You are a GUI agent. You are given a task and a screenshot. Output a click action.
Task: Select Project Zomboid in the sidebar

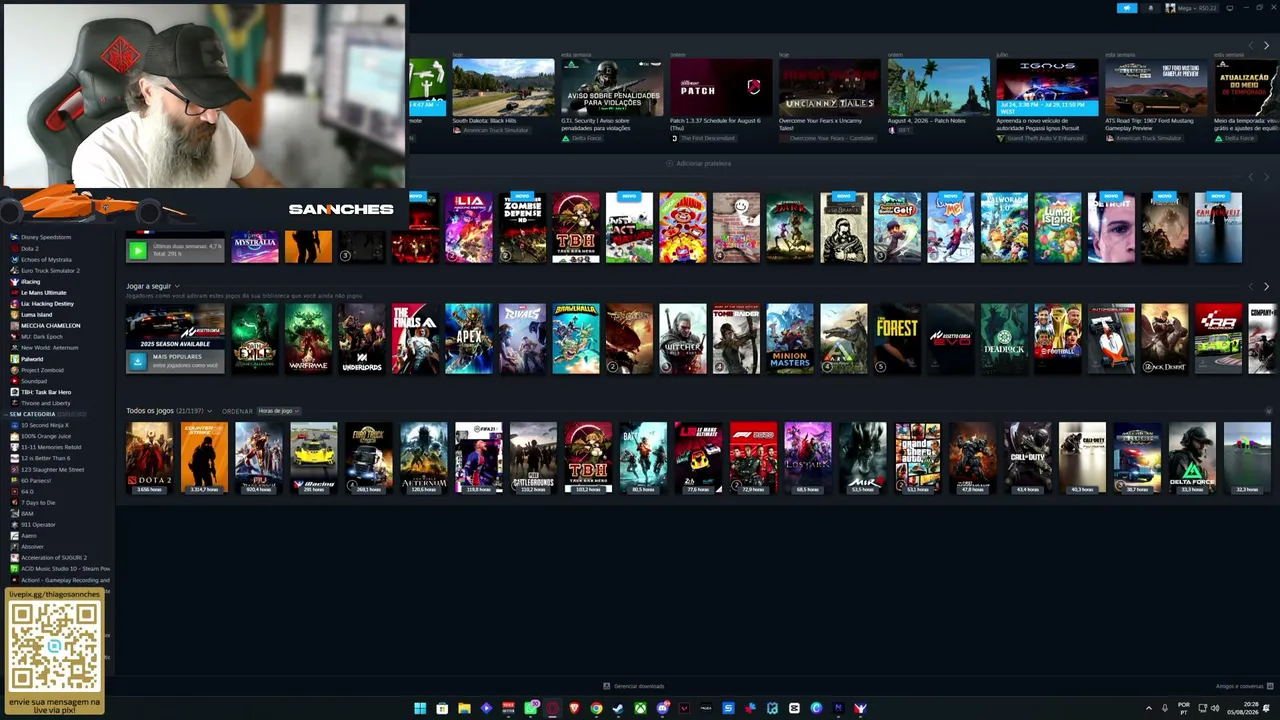click(x=42, y=370)
